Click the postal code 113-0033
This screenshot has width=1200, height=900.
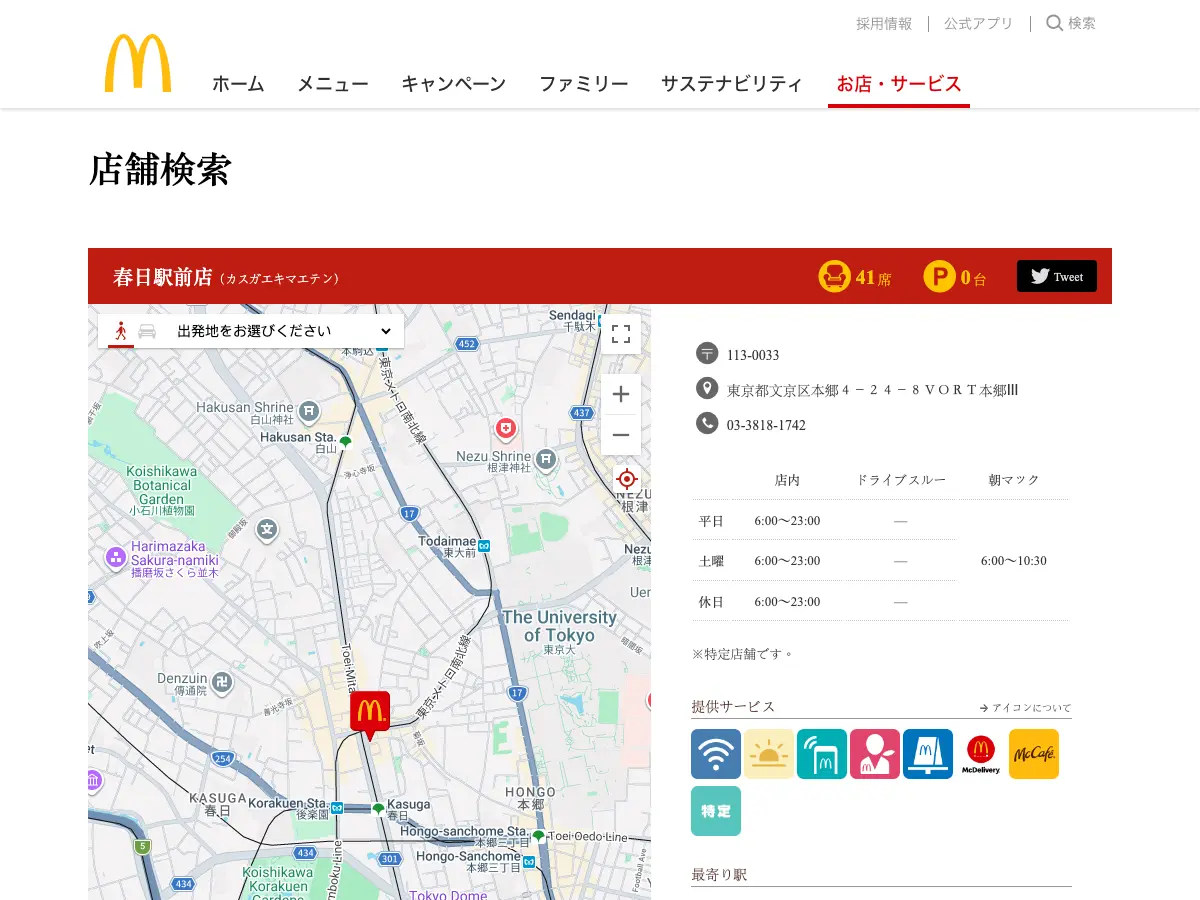(753, 355)
